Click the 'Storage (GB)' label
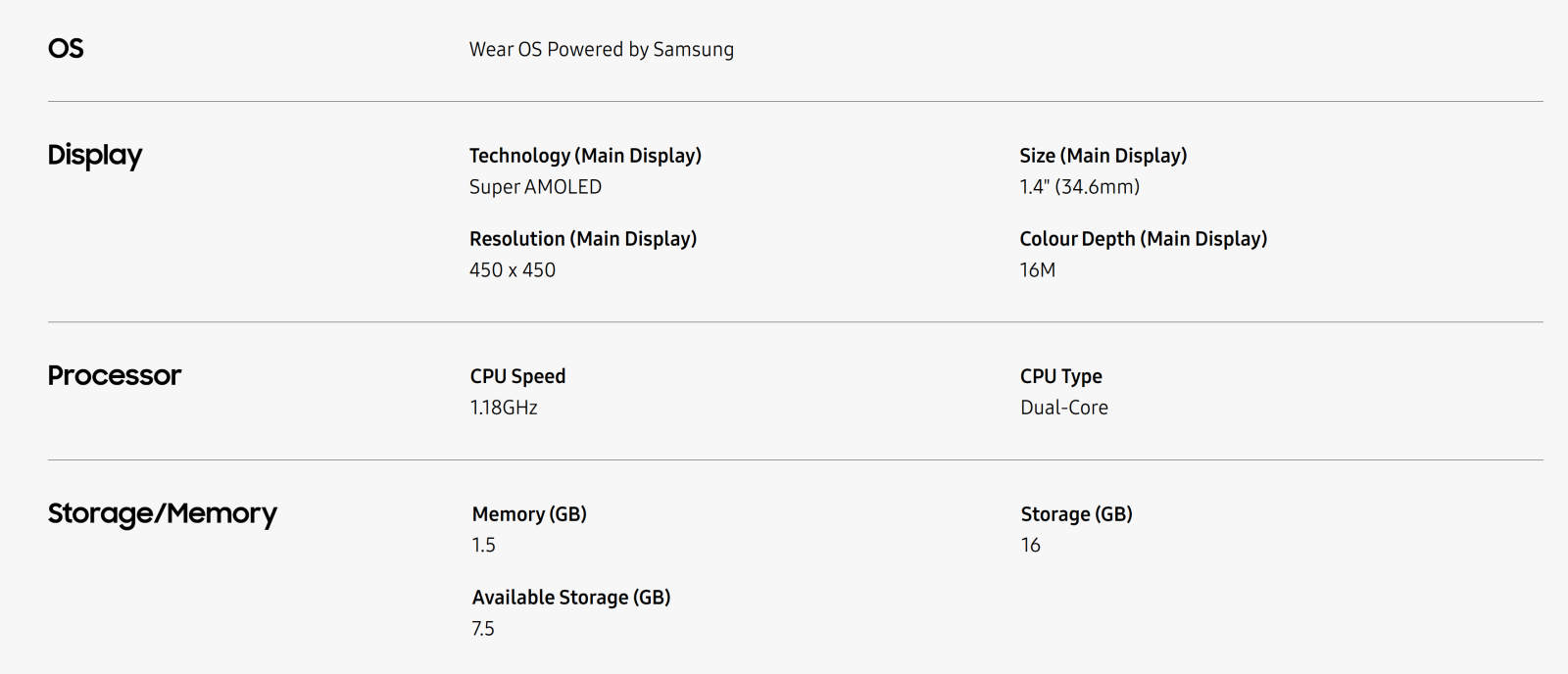The image size is (1568, 674). point(1076,514)
